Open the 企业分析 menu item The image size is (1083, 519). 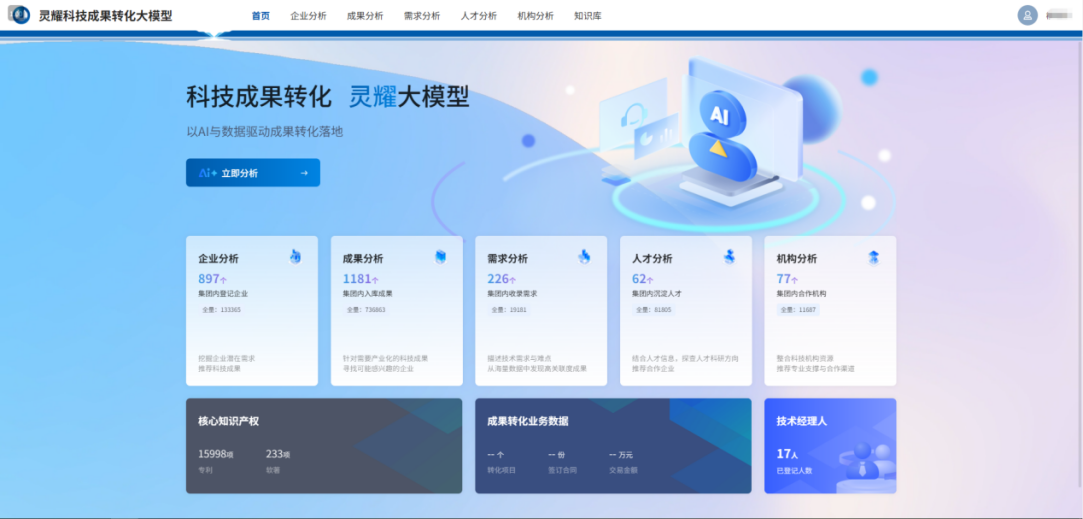(x=308, y=16)
